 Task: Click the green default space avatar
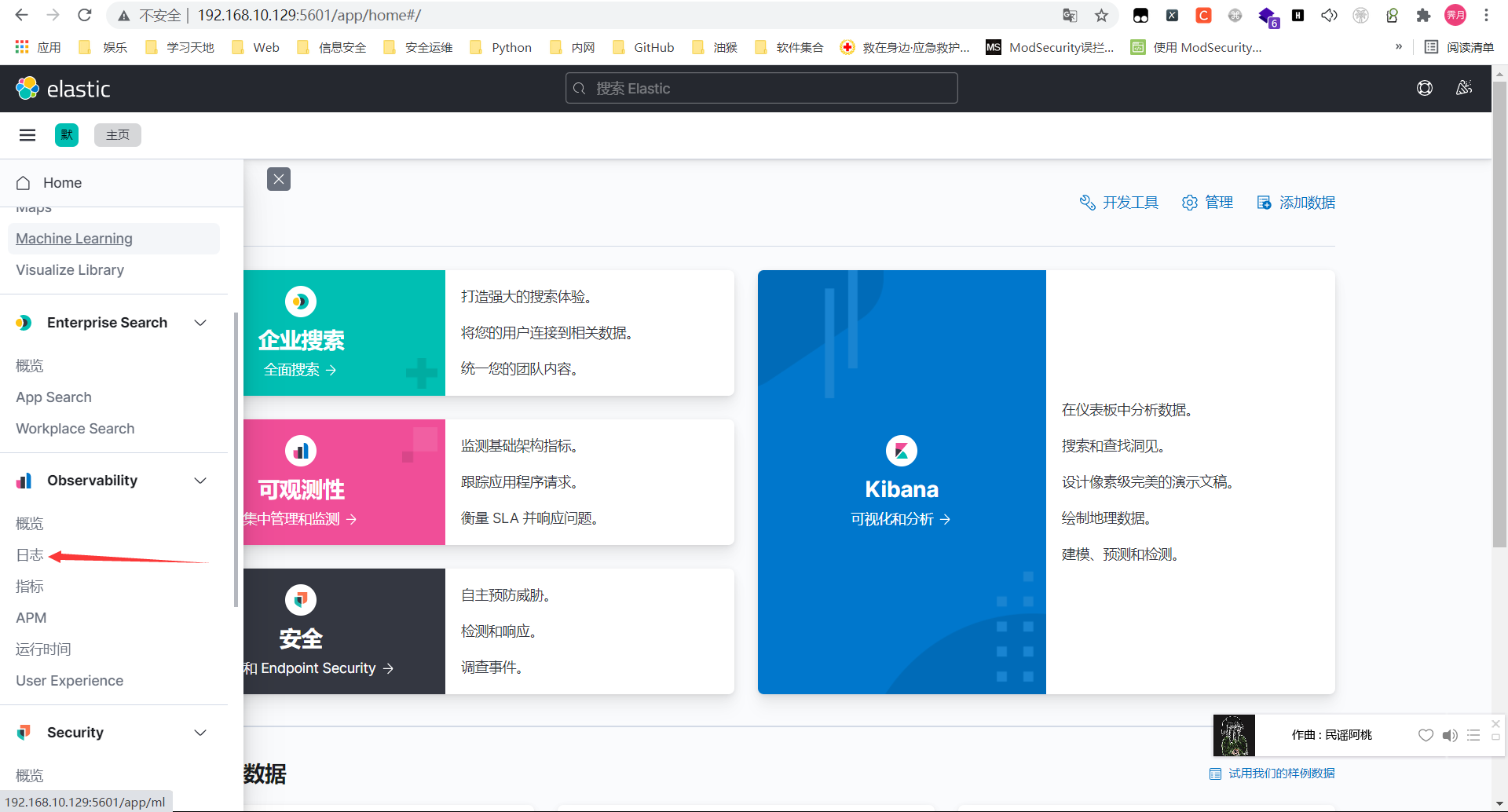point(67,135)
